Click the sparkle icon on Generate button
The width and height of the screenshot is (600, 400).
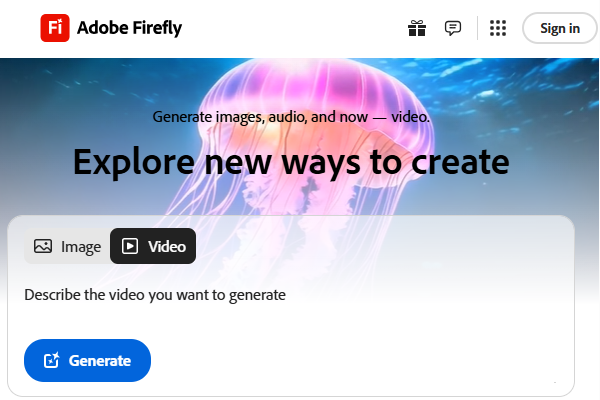pos(51,360)
